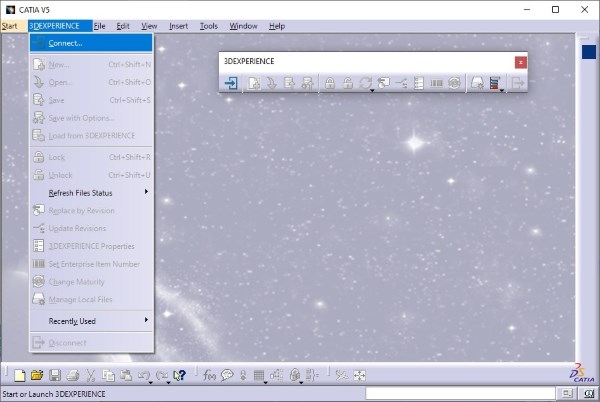Click the Design Table grid icon
This screenshot has height=402, width=600.
[259, 375]
